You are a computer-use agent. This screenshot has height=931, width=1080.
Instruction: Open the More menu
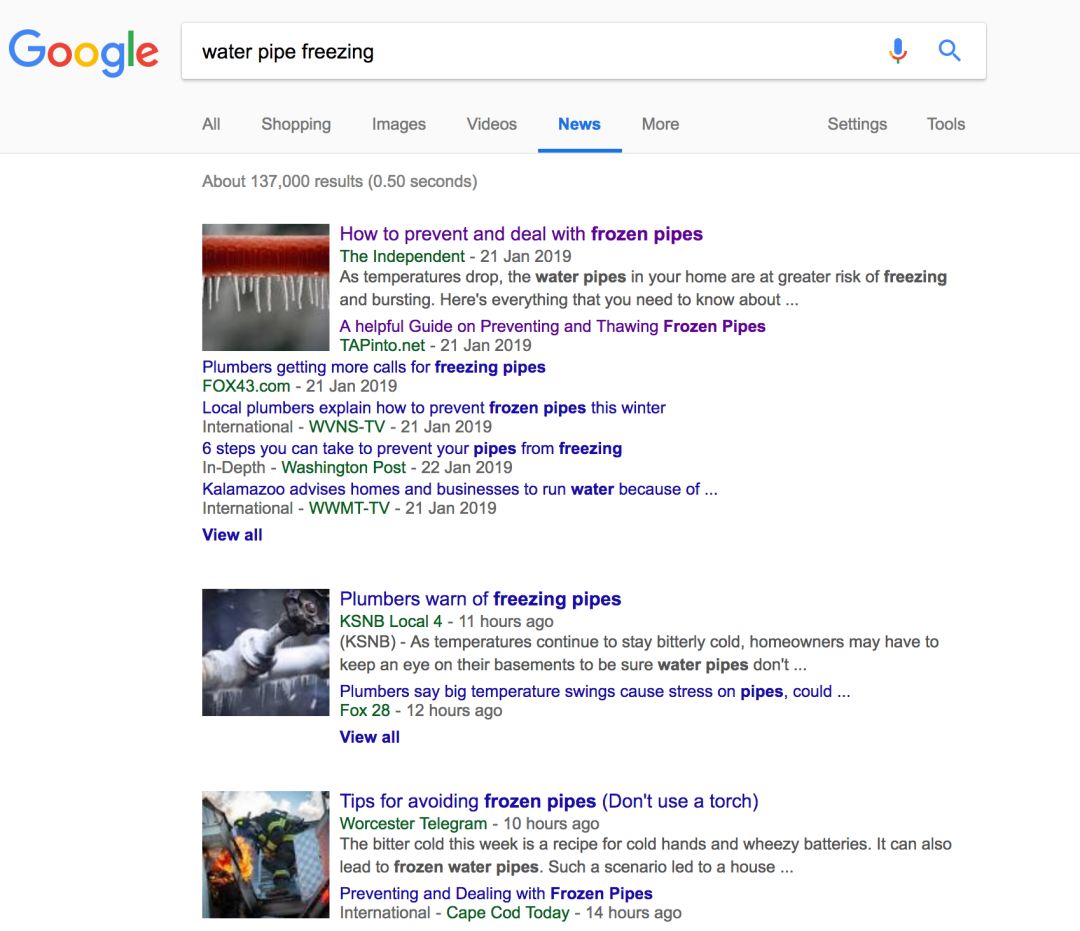pyautogui.click(x=661, y=124)
